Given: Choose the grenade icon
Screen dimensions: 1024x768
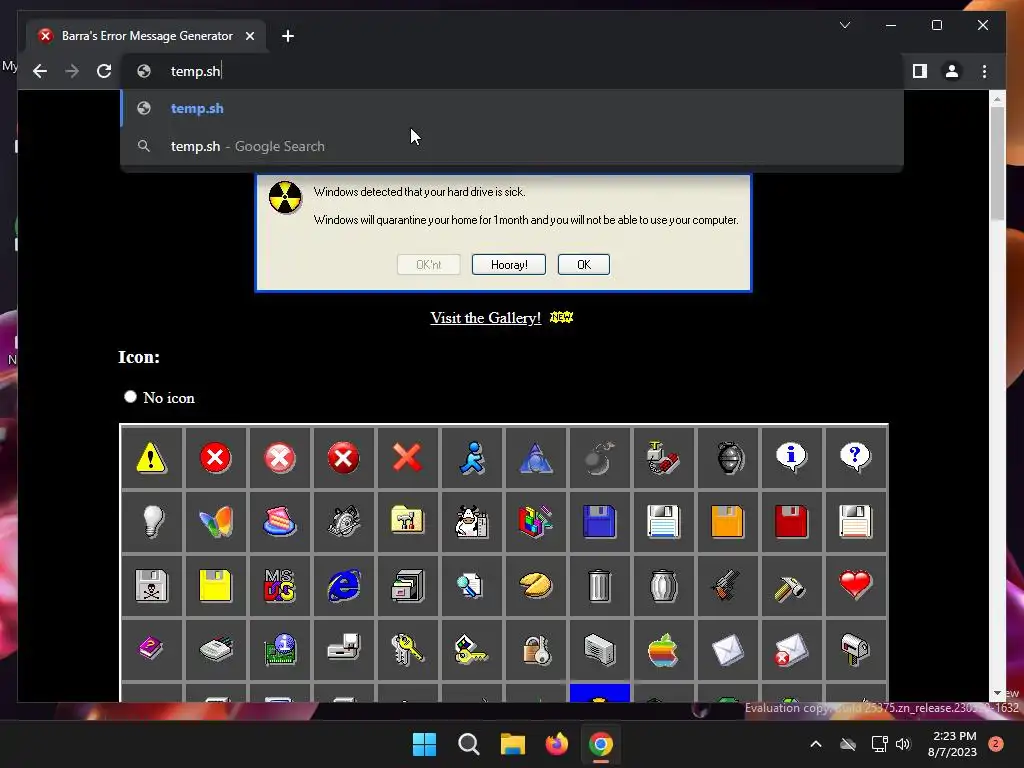Looking at the screenshot, I should (x=728, y=457).
